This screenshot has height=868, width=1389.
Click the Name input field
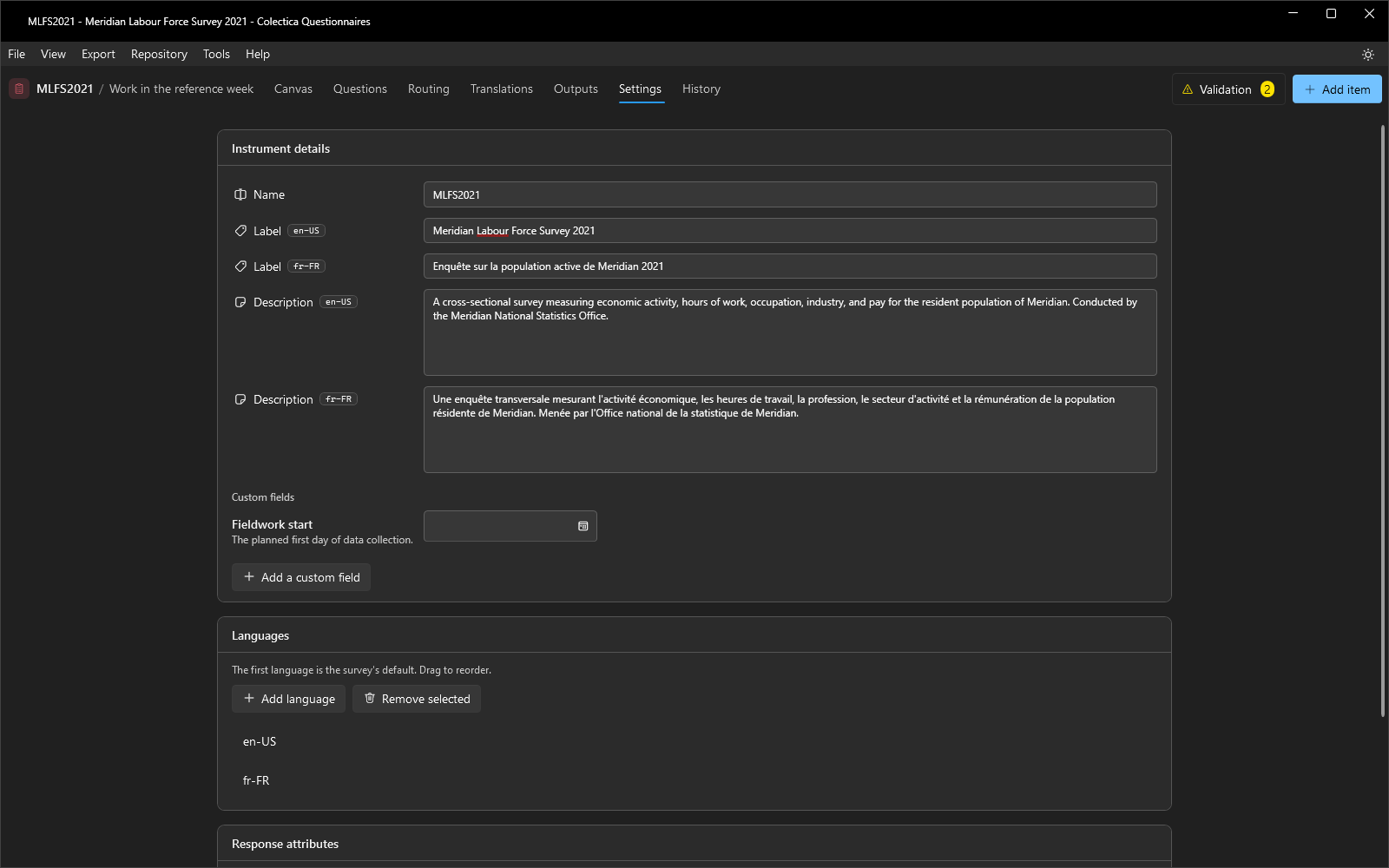tap(790, 194)
